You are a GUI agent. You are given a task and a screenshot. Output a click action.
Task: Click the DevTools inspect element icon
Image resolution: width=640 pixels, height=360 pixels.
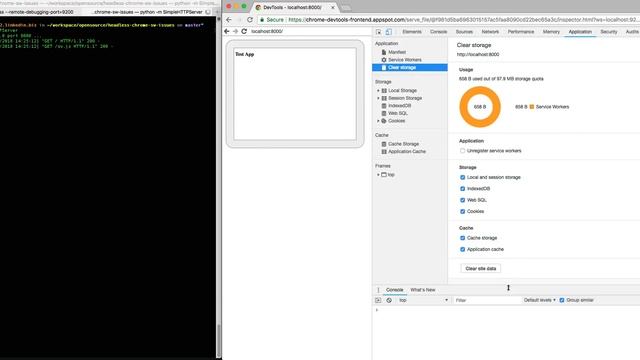[378, 32]
